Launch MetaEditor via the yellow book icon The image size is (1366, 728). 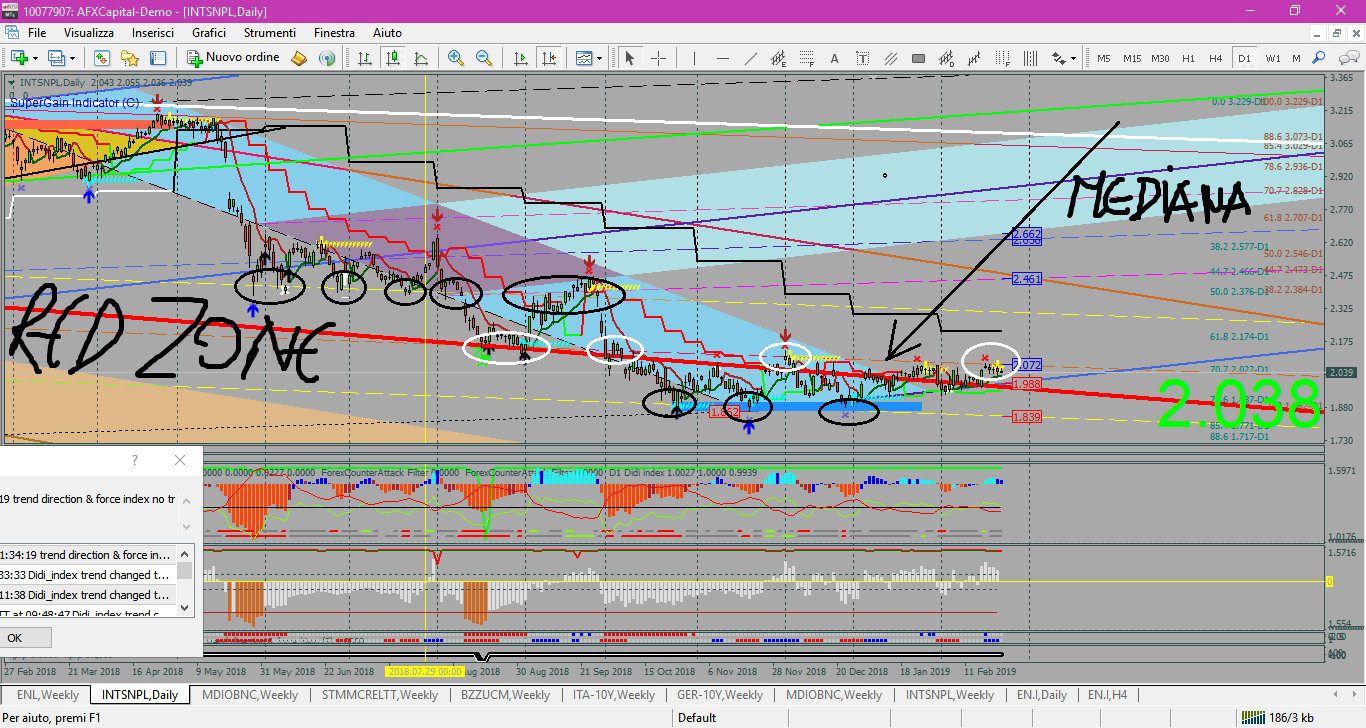coord(299,58)
